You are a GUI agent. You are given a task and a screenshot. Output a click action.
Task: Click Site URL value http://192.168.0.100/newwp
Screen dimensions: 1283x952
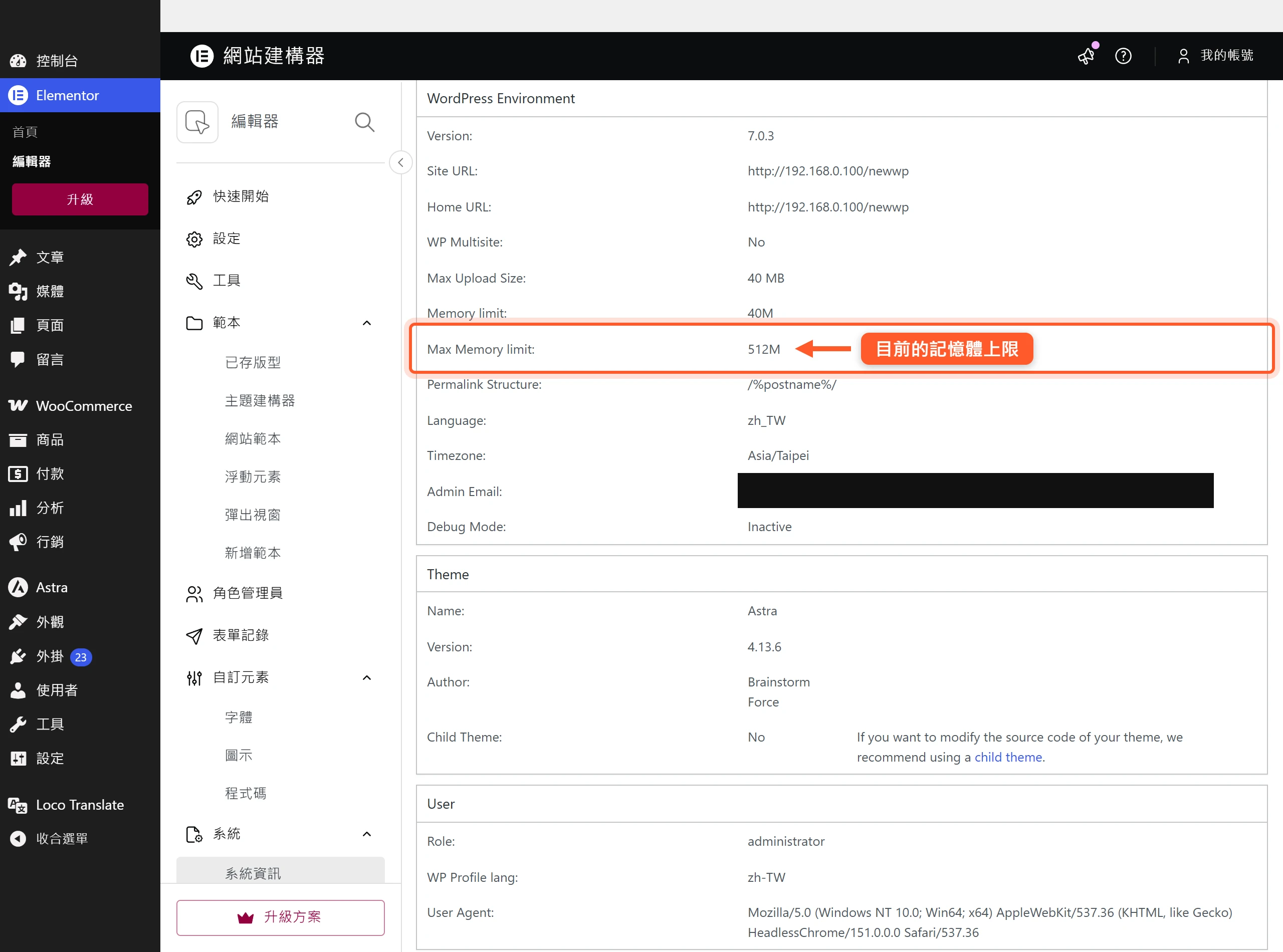[x=827, y=171]
